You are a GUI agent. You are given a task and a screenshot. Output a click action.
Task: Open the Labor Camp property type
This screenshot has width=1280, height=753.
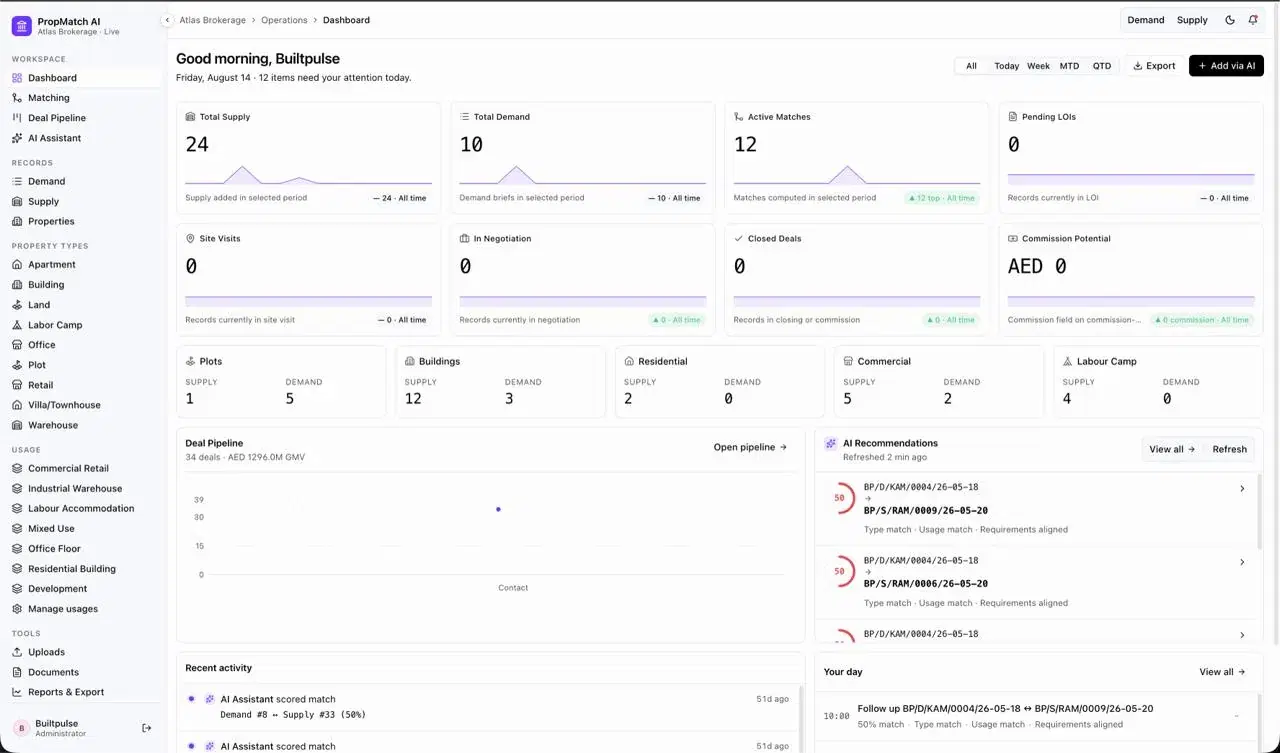point(82,325)
